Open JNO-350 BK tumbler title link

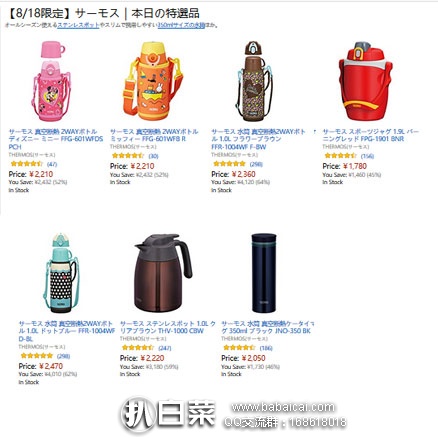tap(267, 327)
